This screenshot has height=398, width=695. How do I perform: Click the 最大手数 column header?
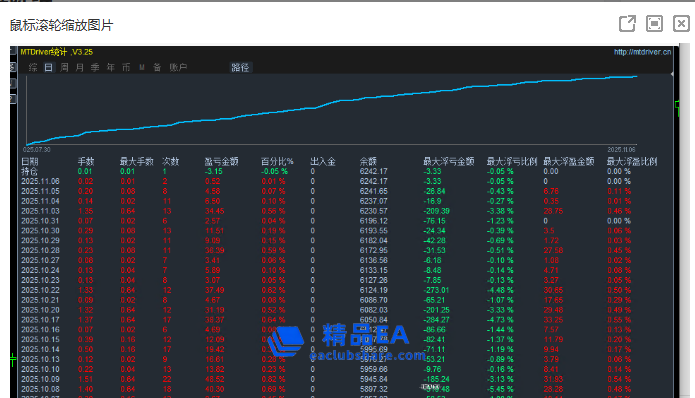[x=137, y=161]
